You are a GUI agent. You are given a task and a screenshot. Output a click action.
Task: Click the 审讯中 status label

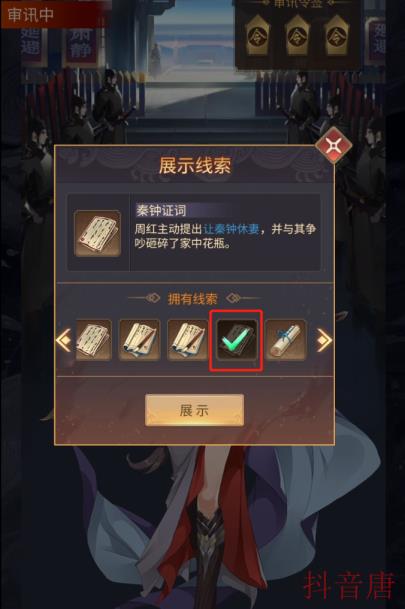pyautogui.click(x=31, y=15)
